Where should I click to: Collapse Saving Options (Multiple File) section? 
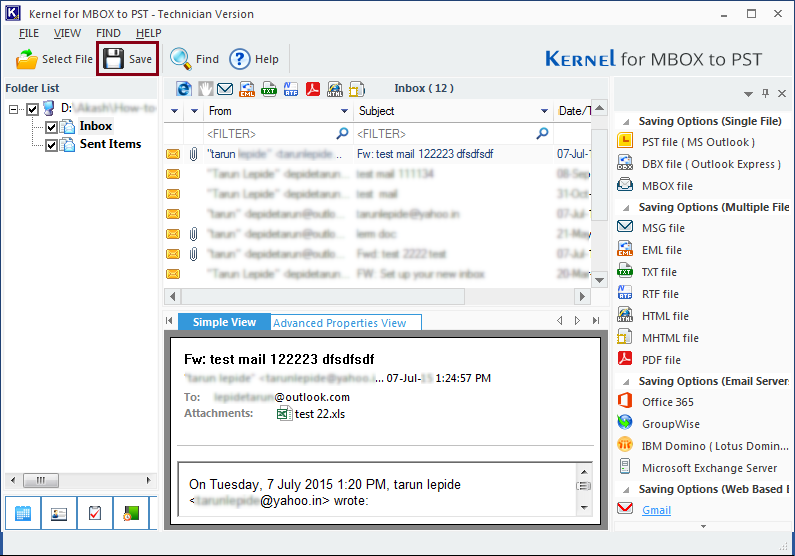627,208
